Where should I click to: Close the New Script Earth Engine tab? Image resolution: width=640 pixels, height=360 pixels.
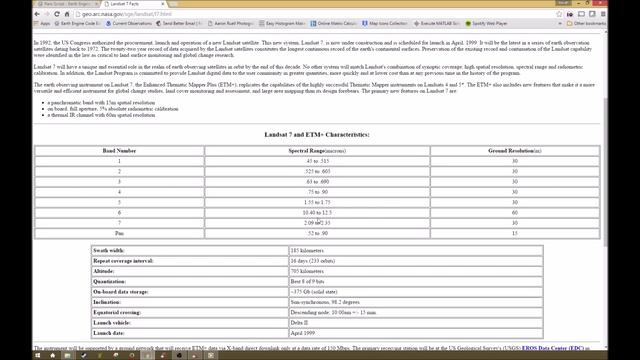97,4
